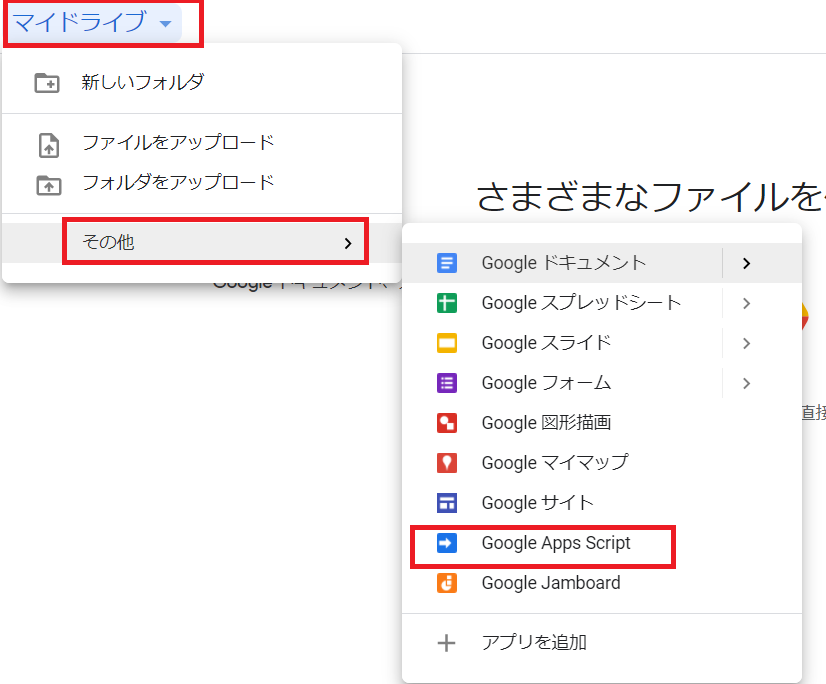
Task: Click the green Google Sheets icon
Action: pos(447,303)
